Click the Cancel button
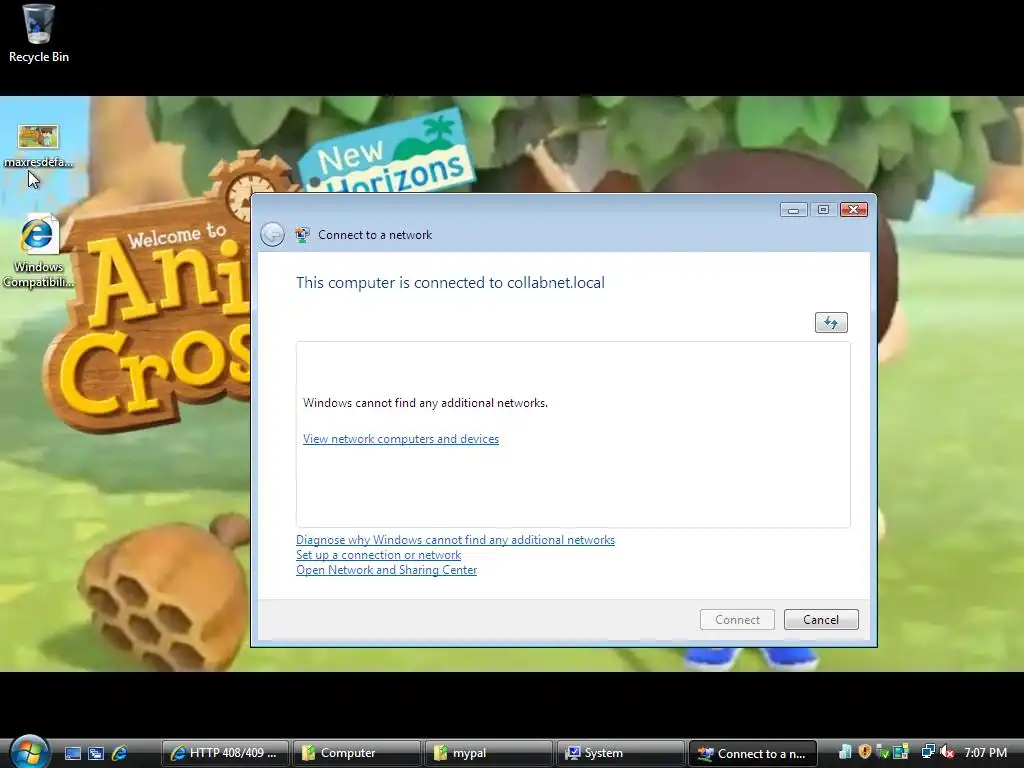Image resolution: width=1024 pixels, height=768 pixels. (821, 619)
